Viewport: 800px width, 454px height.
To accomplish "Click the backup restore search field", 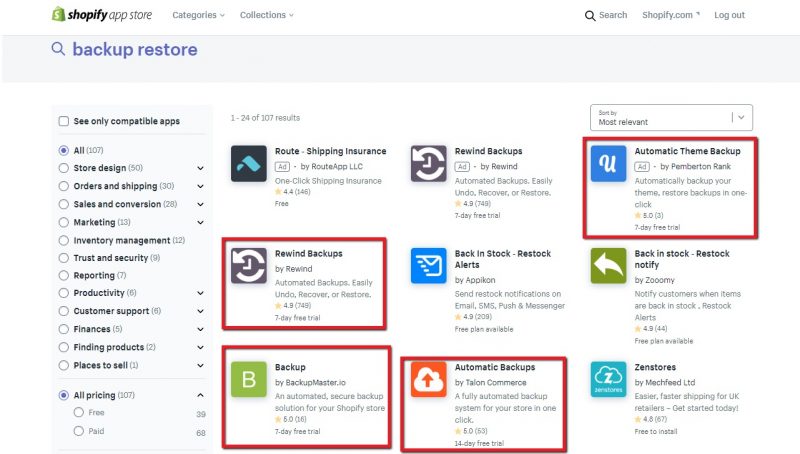I will [x=135, y=49].
